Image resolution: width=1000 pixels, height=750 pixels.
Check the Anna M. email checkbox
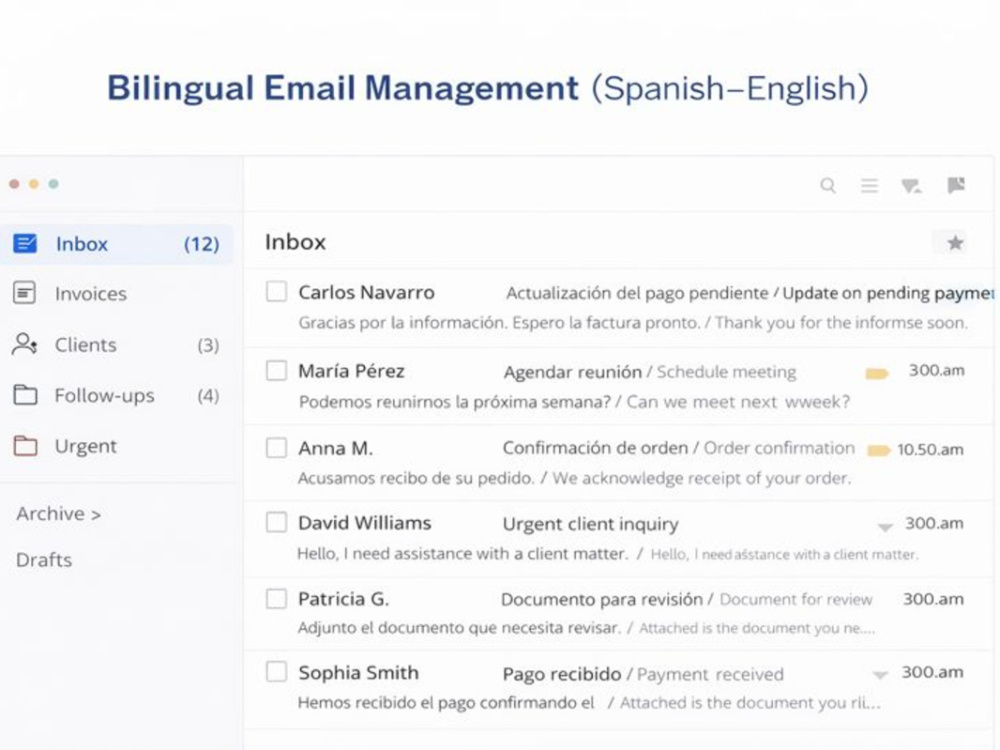[276, 447]
